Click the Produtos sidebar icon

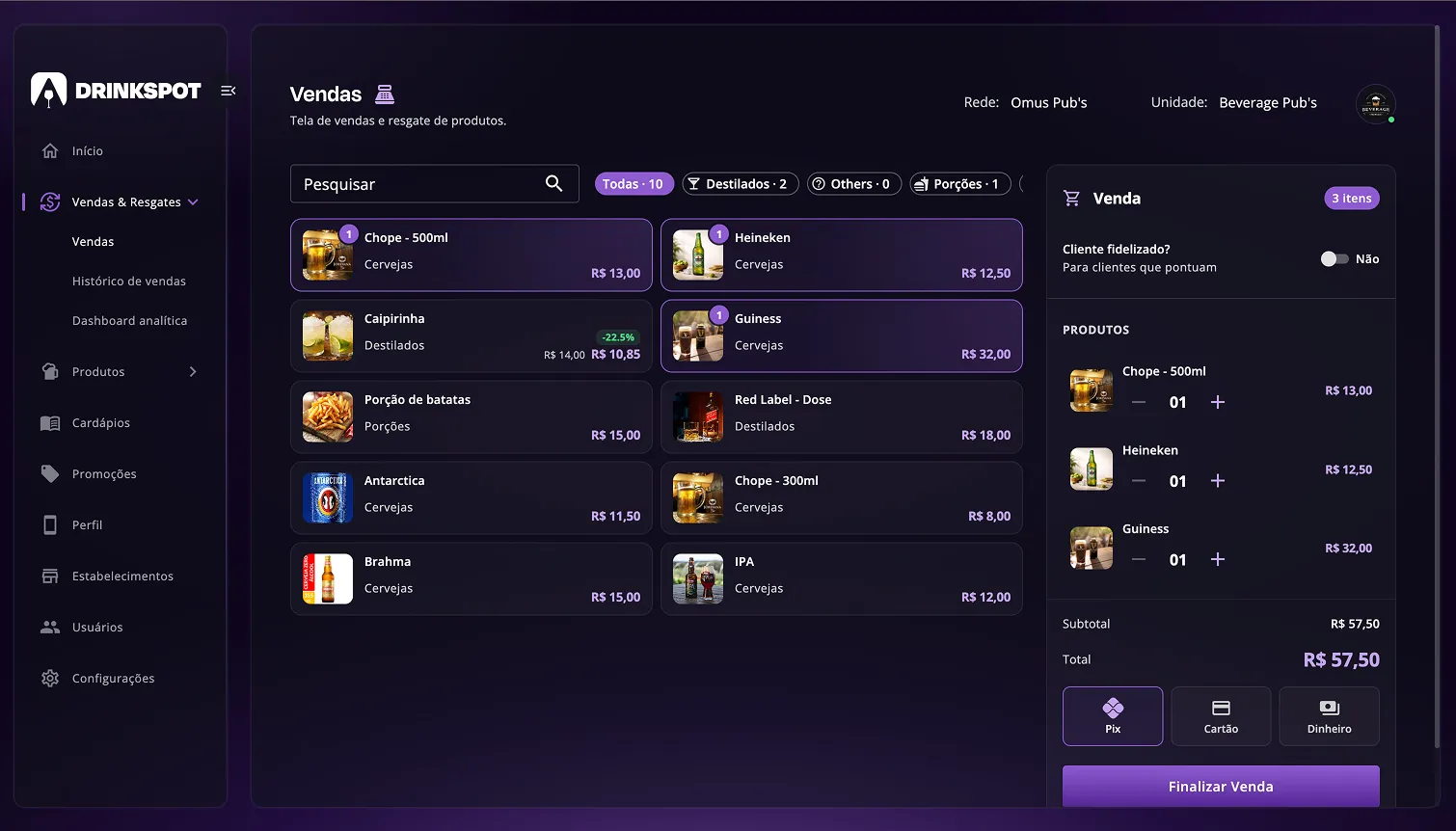(x=50, y=372)
